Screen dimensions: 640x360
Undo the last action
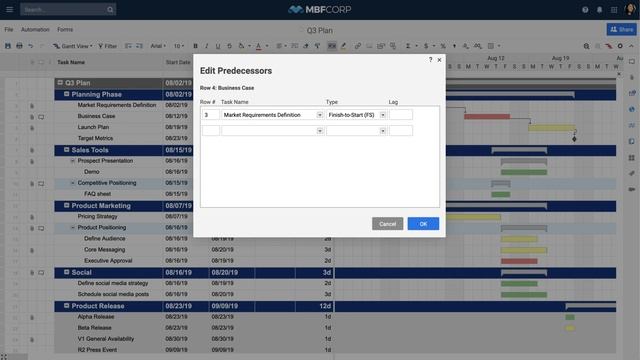(x=31, y=46)
